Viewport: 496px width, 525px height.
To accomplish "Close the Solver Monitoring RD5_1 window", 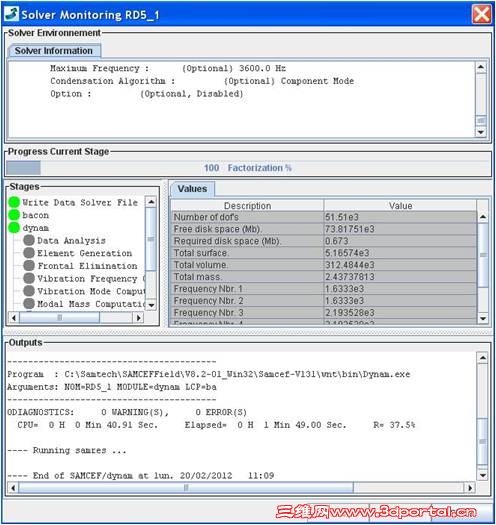I will 482,14.
